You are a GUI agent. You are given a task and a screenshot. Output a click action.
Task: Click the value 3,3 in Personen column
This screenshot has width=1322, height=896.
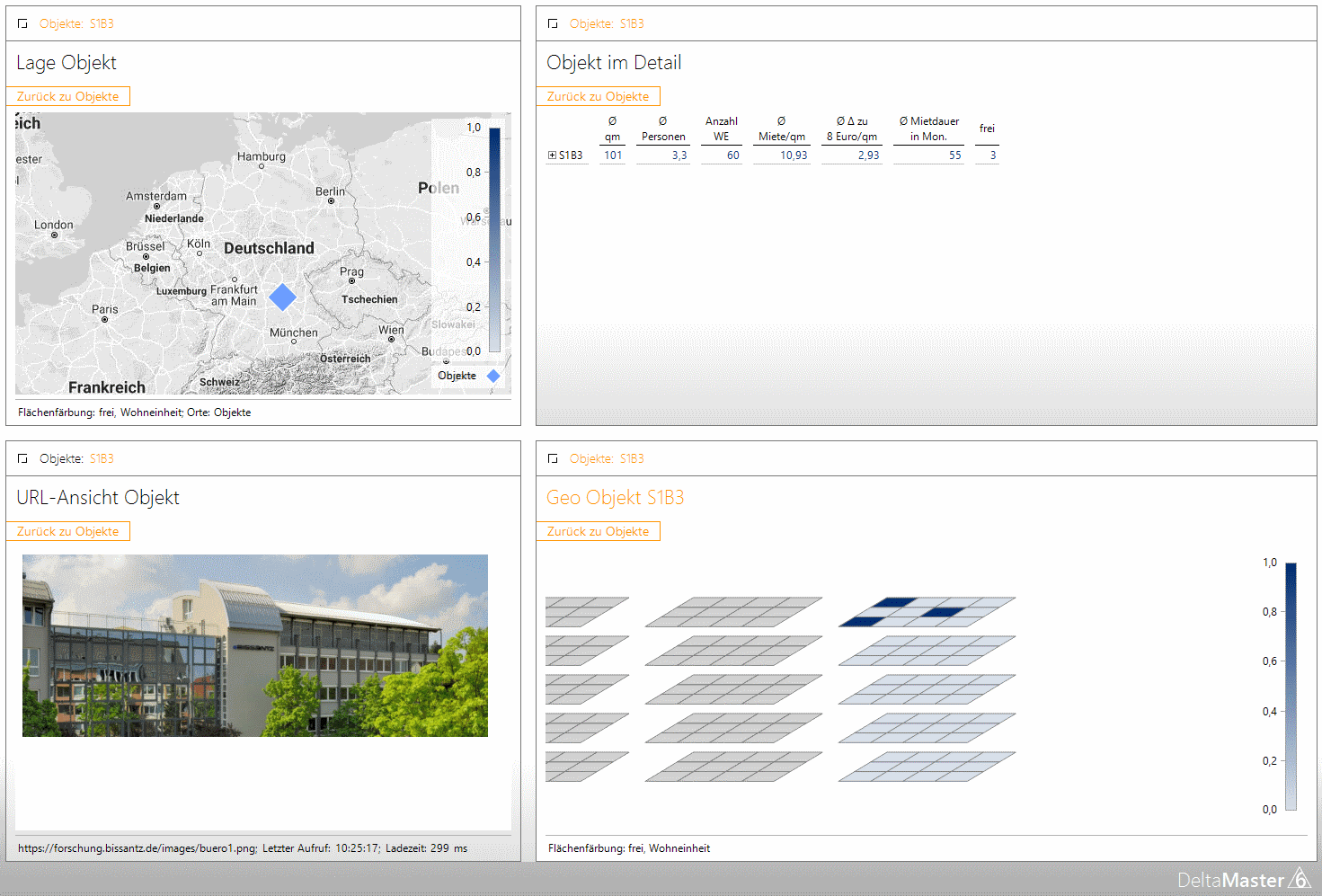[679, 155]
